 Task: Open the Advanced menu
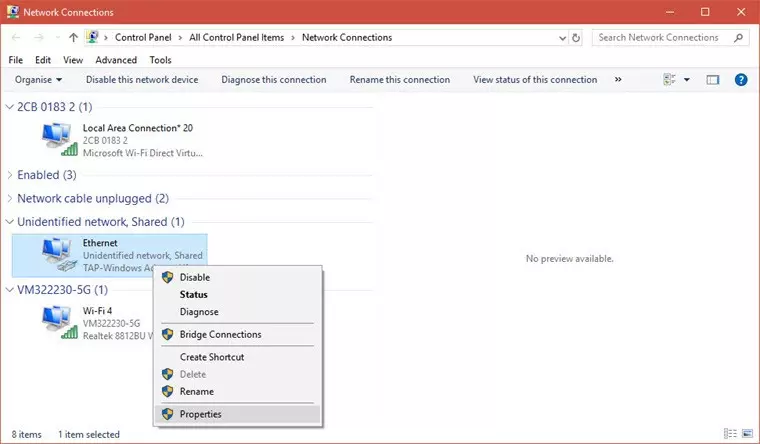117,60
